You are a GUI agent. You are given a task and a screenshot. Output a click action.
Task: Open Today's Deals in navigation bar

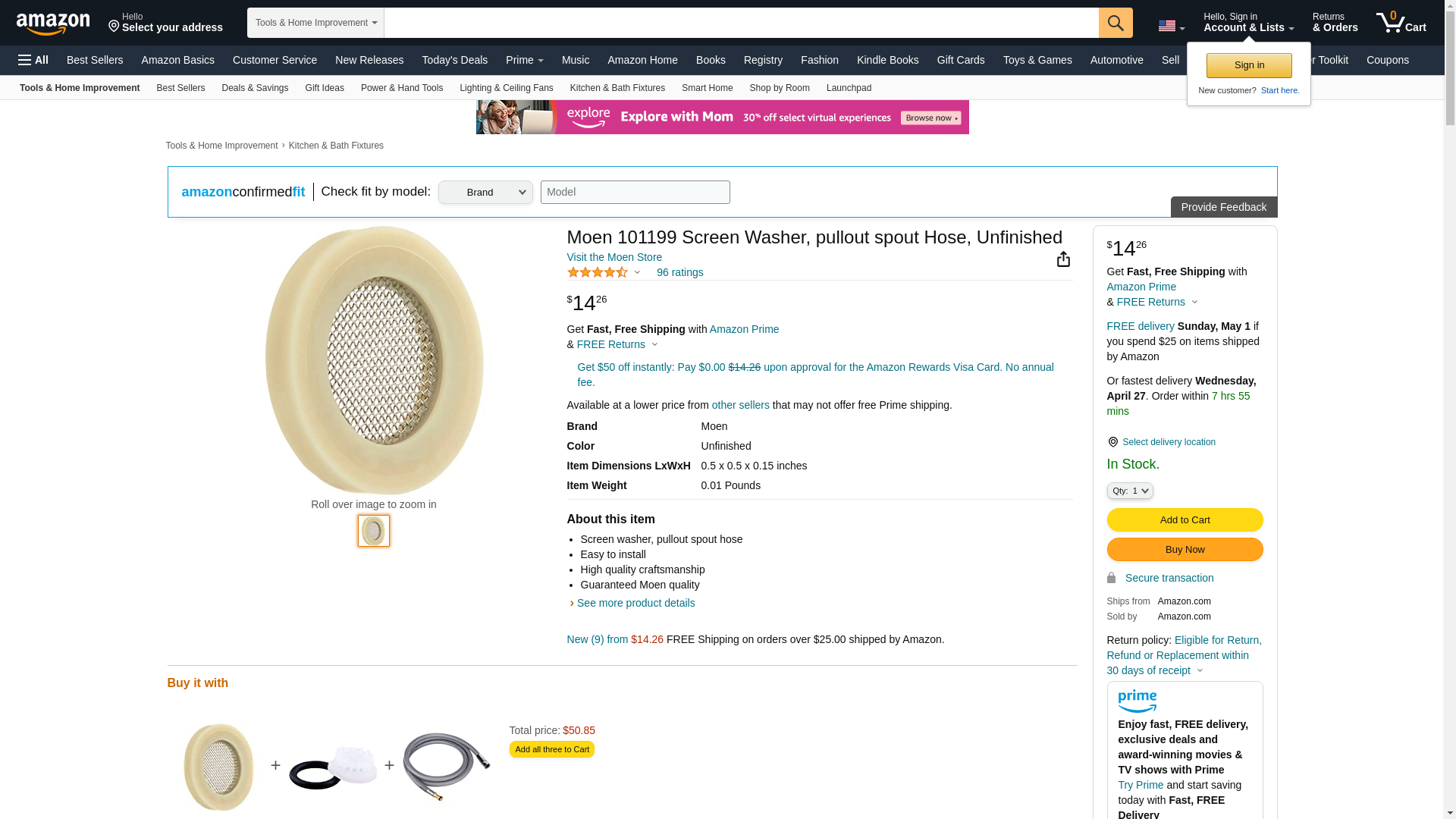pyautogui.click(x=455, y=60)
